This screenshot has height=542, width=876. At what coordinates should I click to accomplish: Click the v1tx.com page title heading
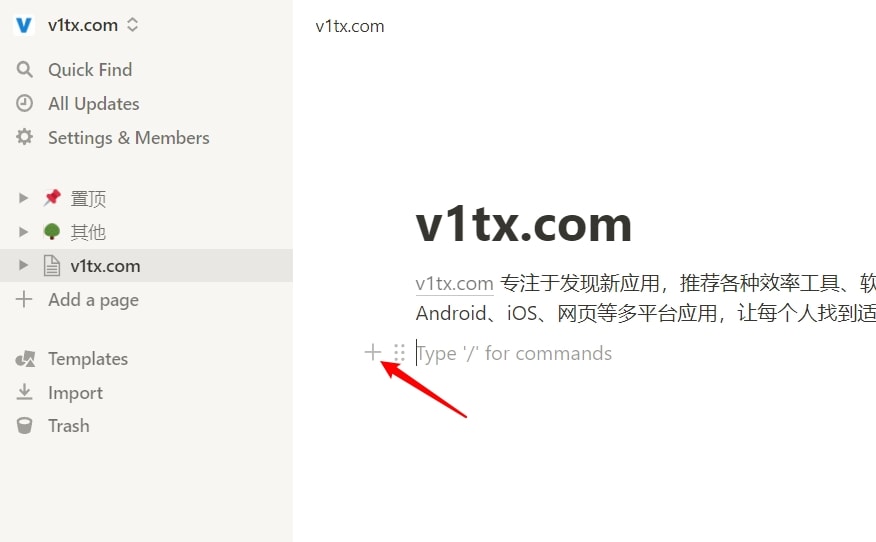pyautogui.click(x=523, y=225)
